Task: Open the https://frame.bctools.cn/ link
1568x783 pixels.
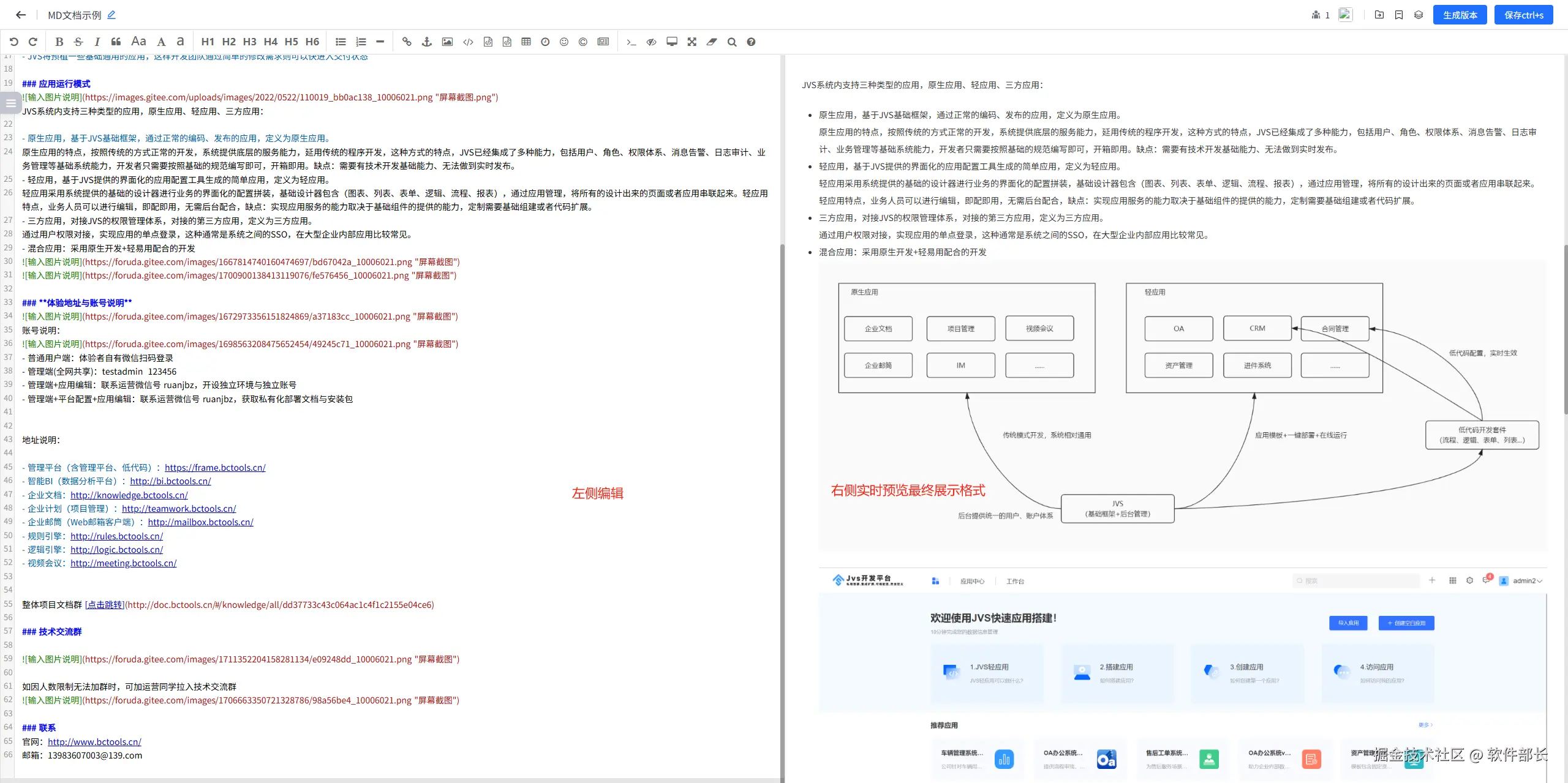Action: pos(215,468)
